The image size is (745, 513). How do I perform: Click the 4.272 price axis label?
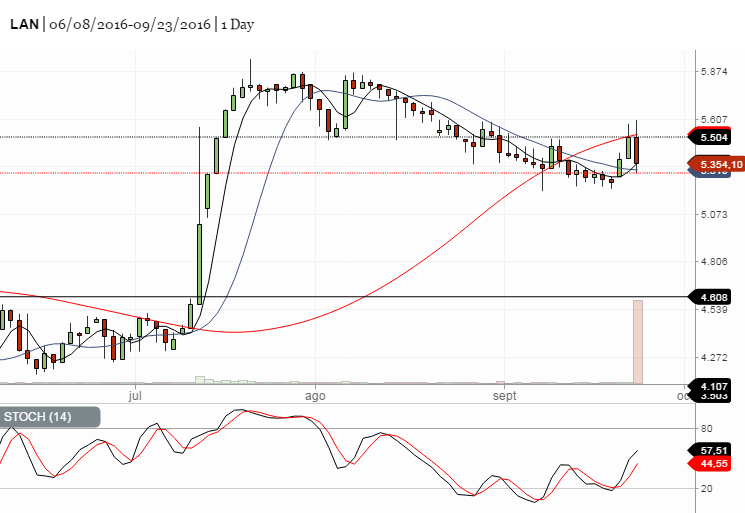pyautogui.click(x=714, y=357)
